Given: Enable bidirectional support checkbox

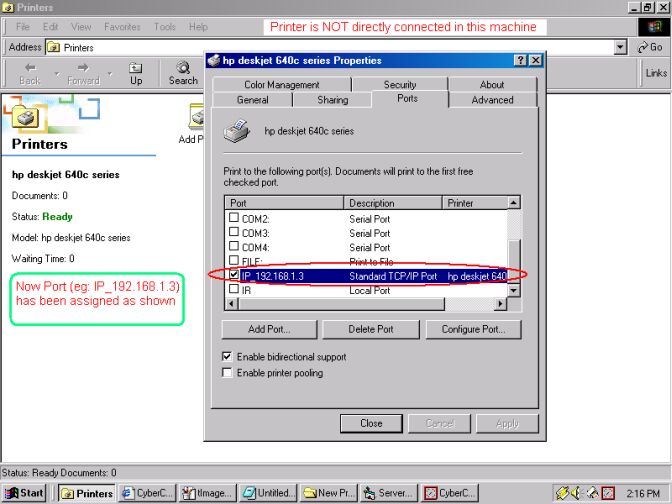Looking at the screenshot, I should point(228,357).
